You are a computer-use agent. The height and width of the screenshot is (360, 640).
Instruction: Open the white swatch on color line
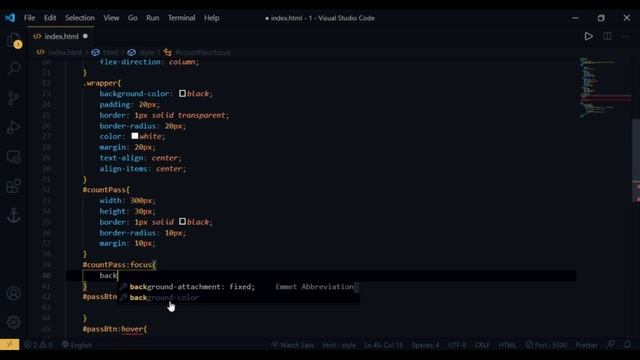[135, 136]
